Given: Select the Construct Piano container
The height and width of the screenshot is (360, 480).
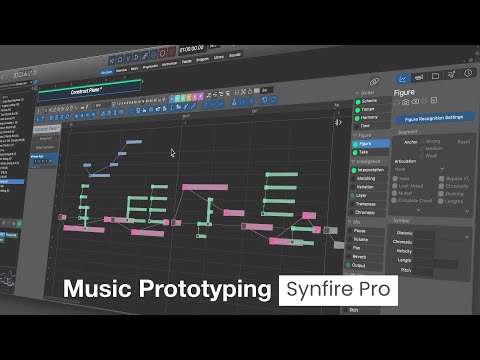Looking at the screenshot, I should point(89,91).
